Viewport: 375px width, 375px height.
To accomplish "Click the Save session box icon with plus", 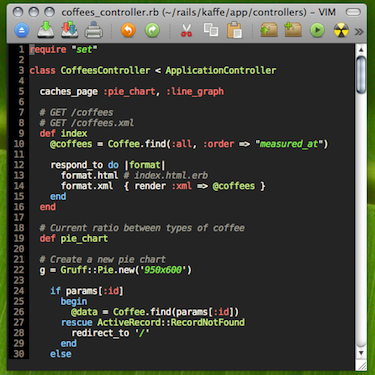I will [293, 30].
